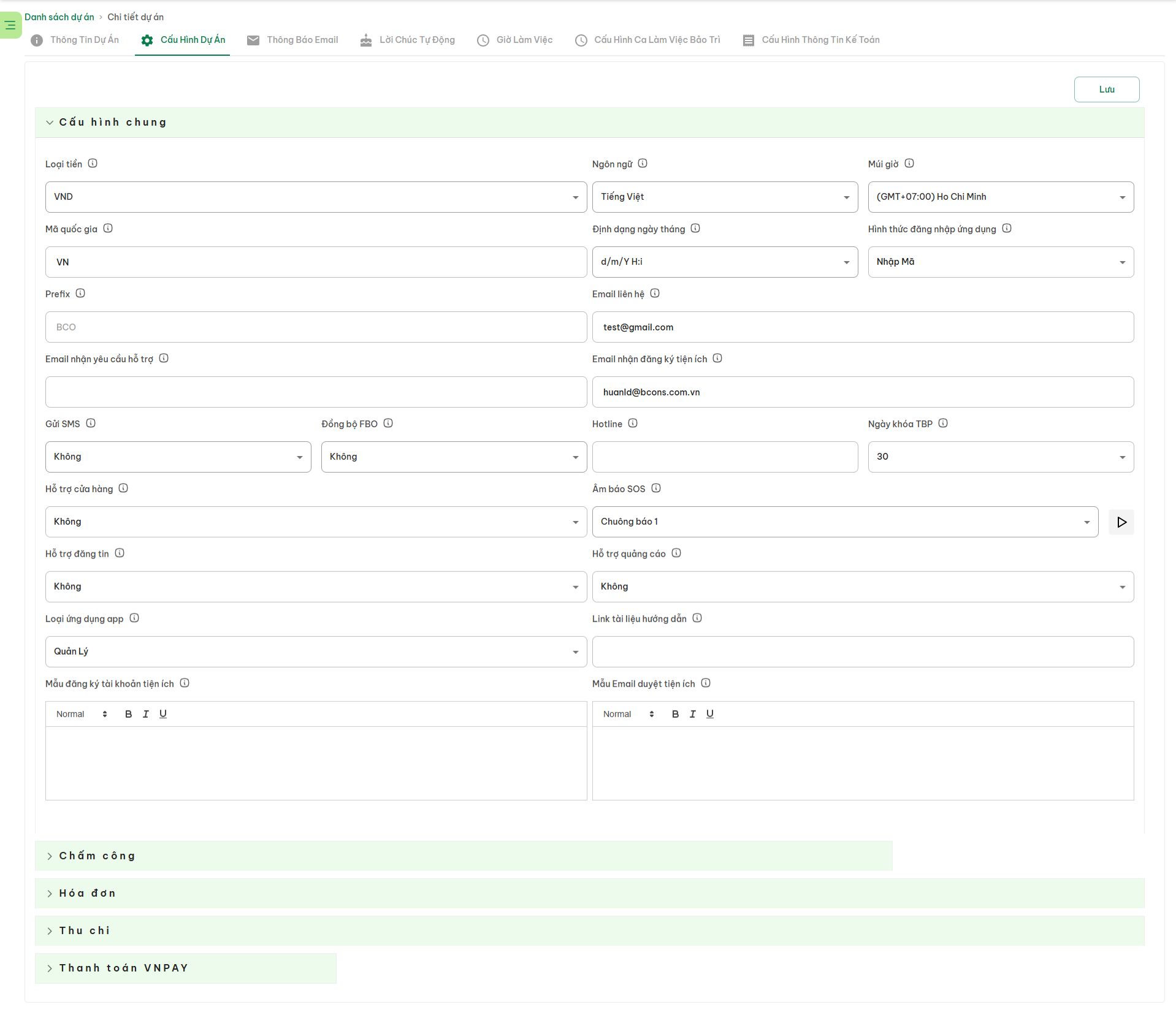Open the Ngôn ngữ language dropdown
This screenshot has height=1015, width=1176.
pyautogui.click(x=724, y=197)
